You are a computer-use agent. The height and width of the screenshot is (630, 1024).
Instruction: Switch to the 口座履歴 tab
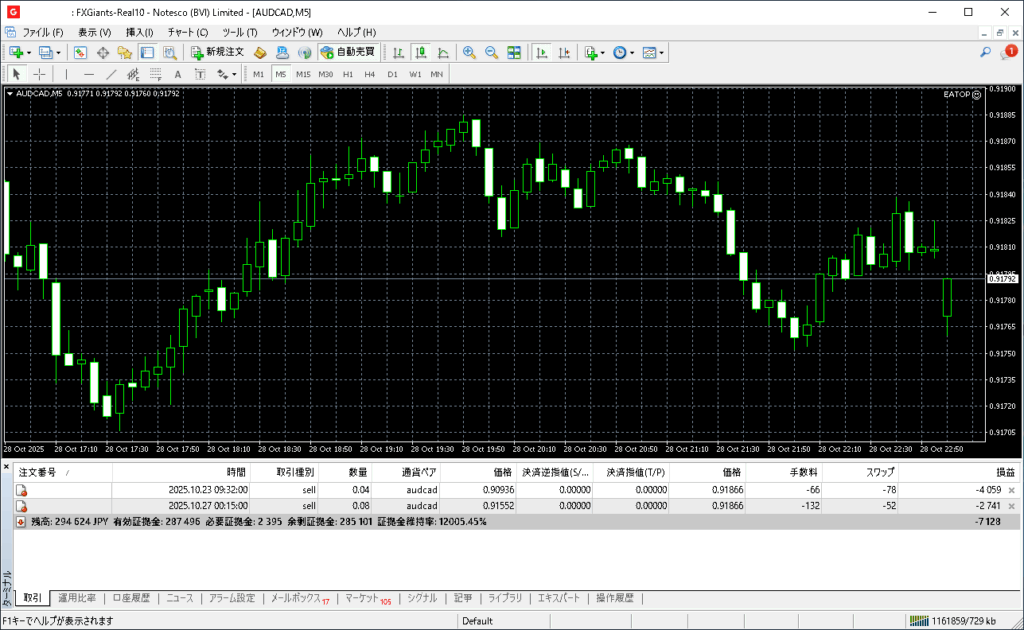tap(131, 598)
